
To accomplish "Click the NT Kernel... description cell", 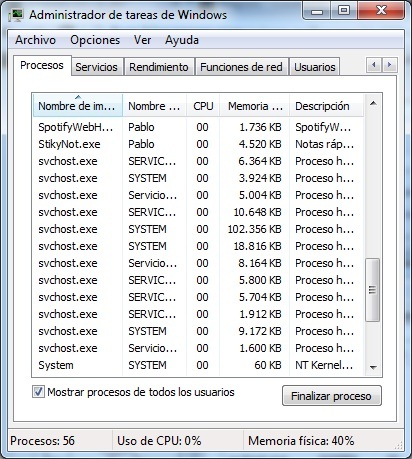I will (324, 365).
